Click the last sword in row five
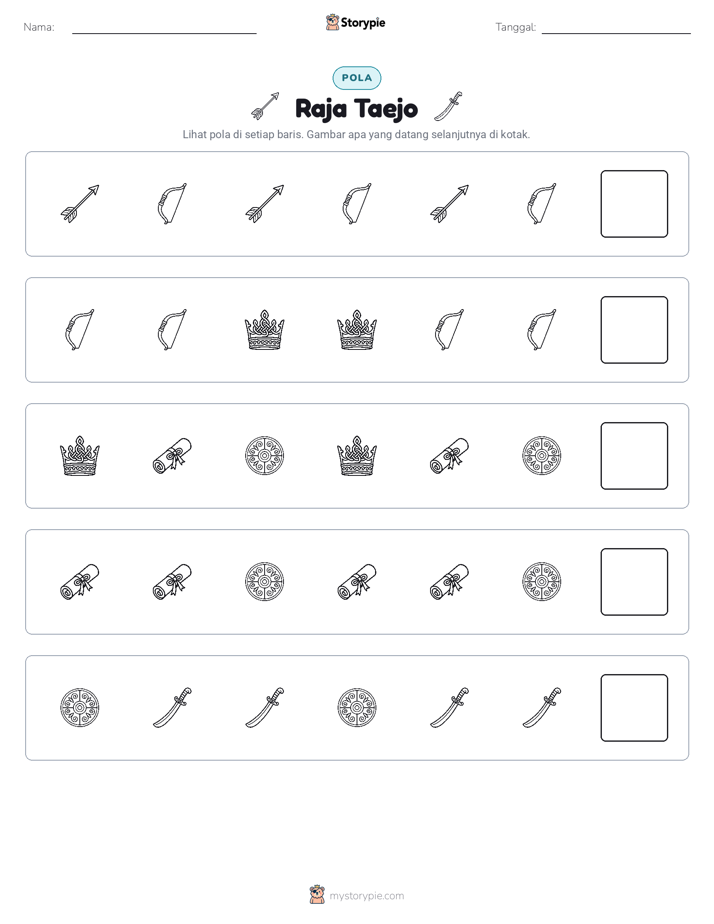The height and width of the screenshot is (924, 714). (541, 707)
